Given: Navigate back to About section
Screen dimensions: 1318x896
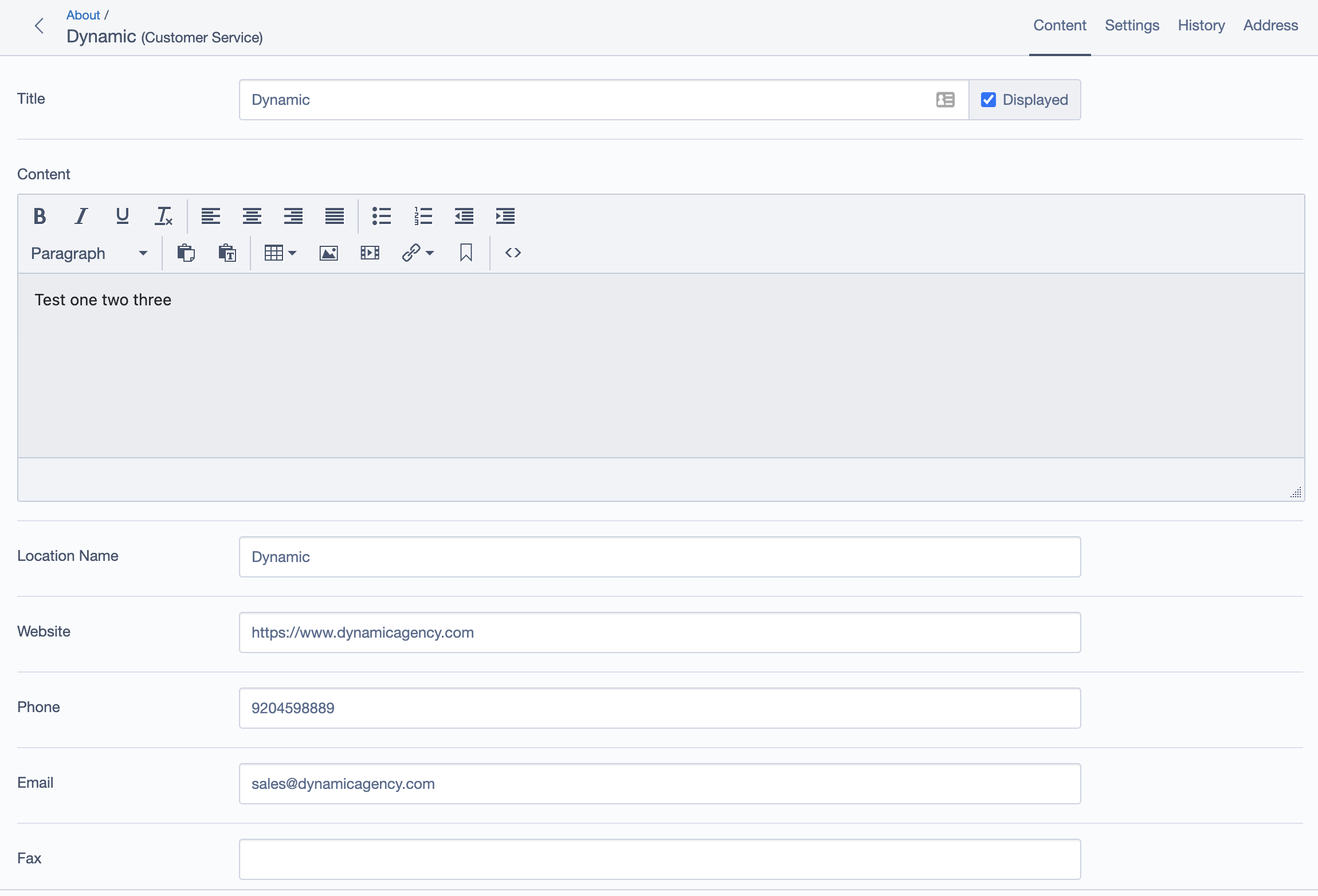Looking at the screenshot, I should tap(83, 14).
